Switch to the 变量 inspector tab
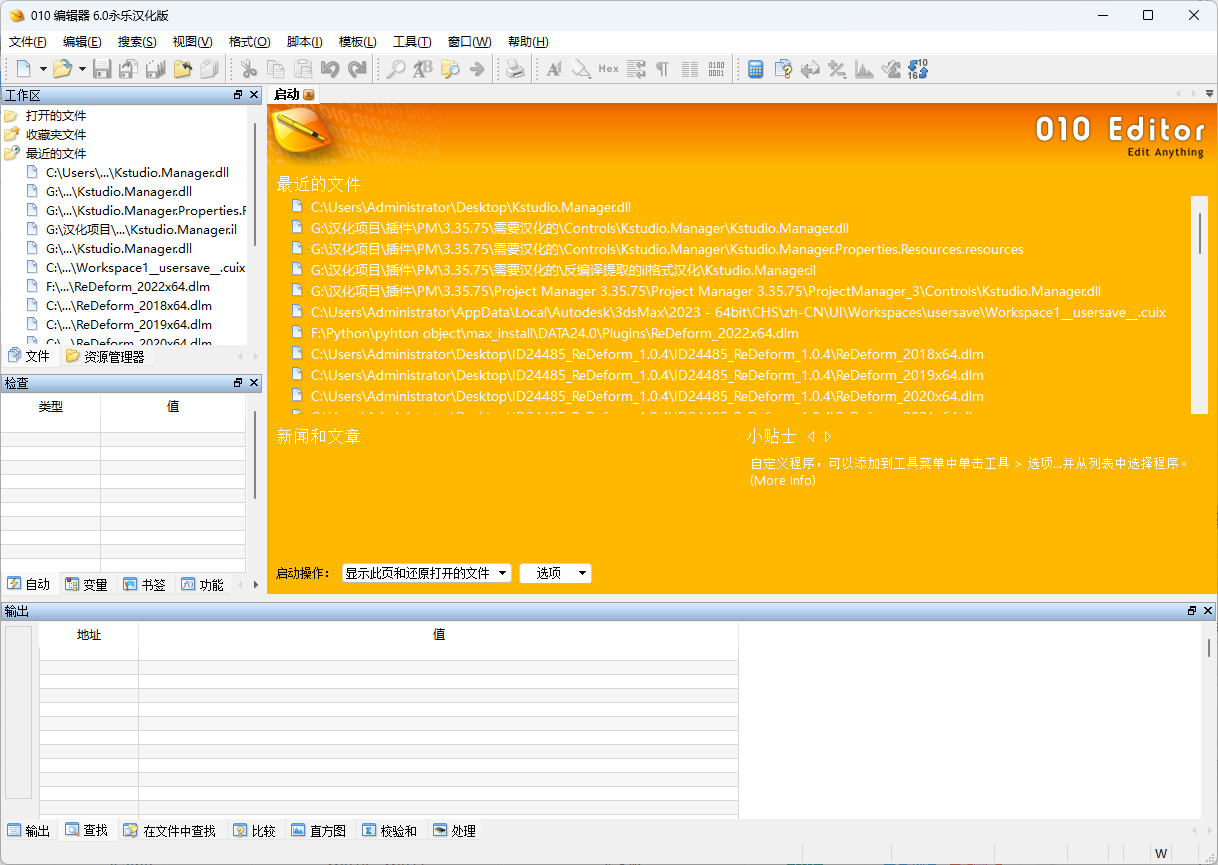 click(x=85, y=584)
